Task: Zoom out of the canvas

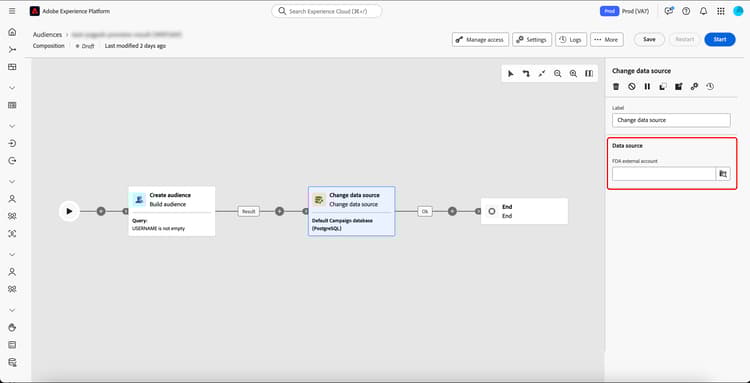Action: 557,74
